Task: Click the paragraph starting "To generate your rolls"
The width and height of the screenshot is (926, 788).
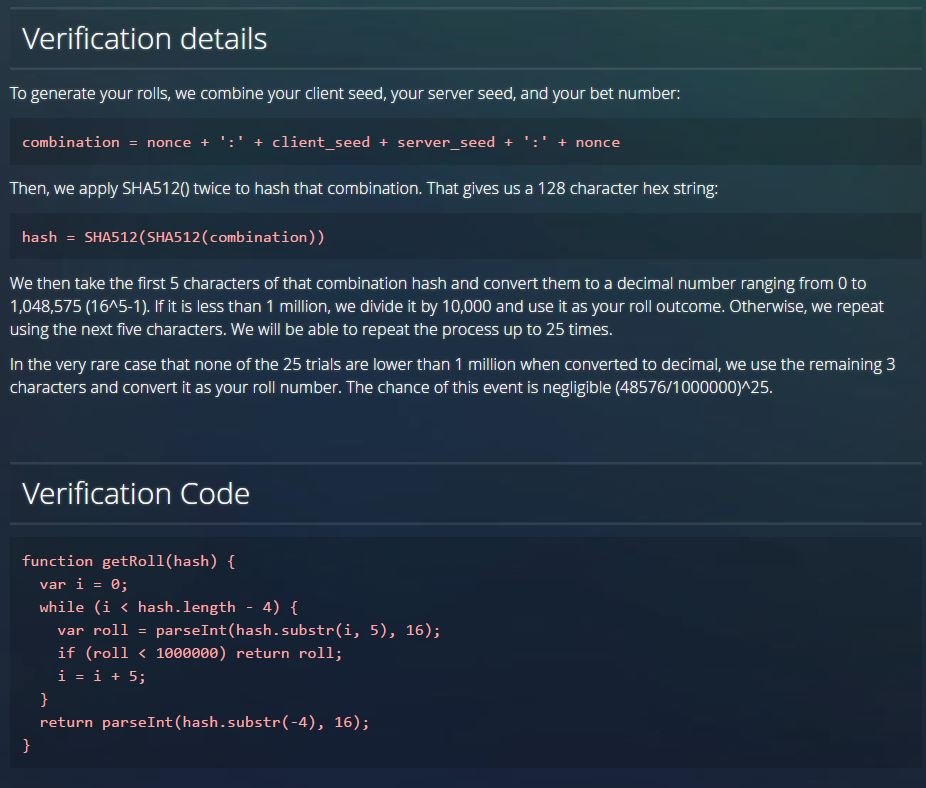Action: (x=345, y=93)
